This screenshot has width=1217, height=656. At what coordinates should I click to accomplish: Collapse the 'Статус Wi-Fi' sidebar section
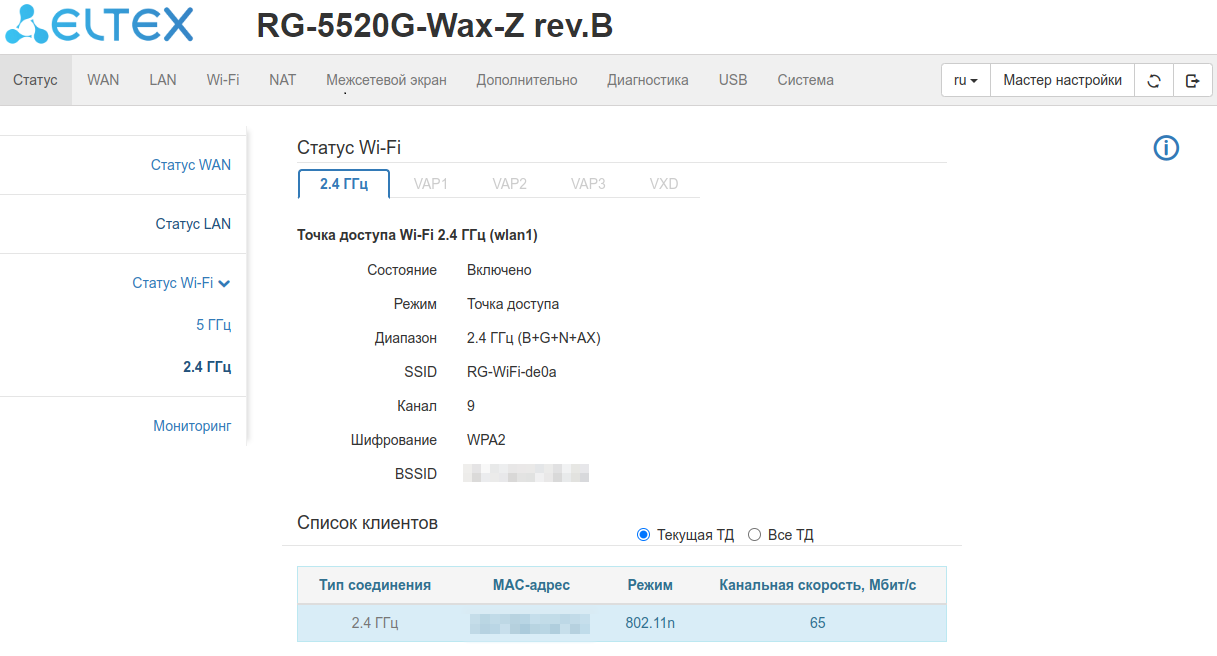click(x=181, y=283)
